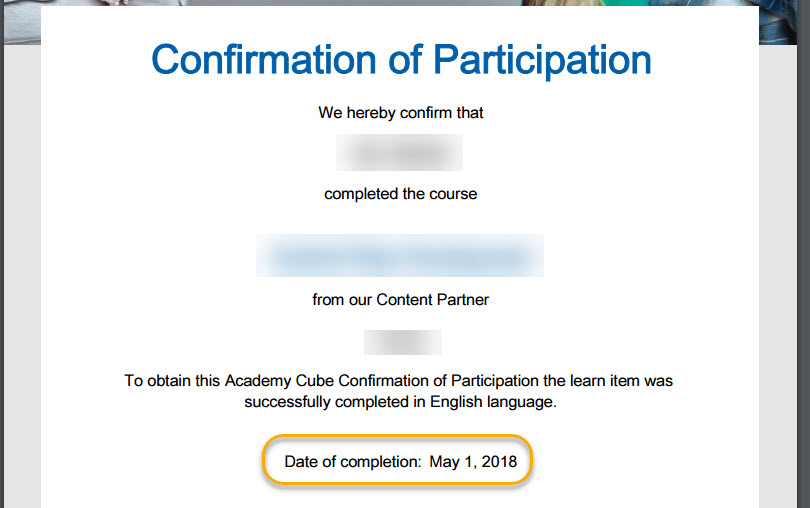Click the gray margin left of the certificate
The image size is (810, 508).
(22, 276)
